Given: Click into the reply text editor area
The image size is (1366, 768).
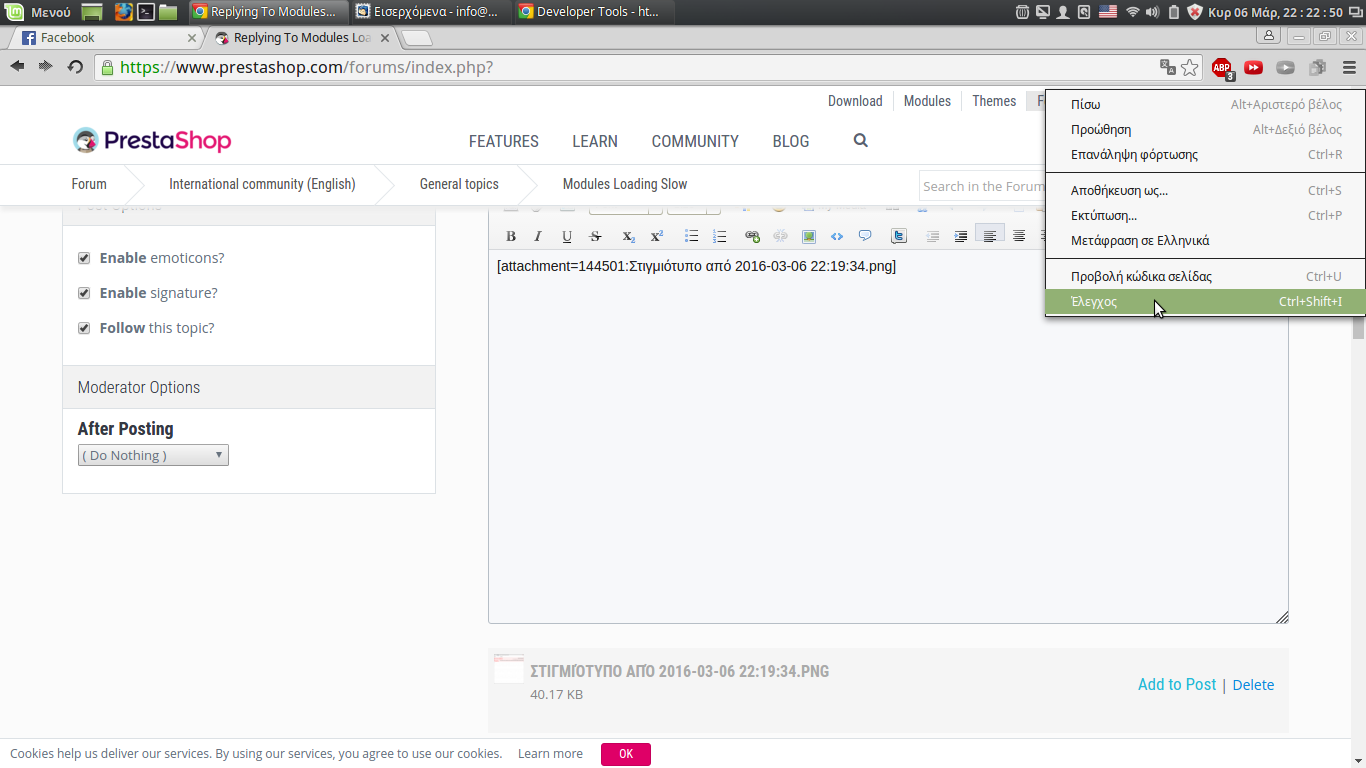Looking at the screenshot, I should click(888, 437).
